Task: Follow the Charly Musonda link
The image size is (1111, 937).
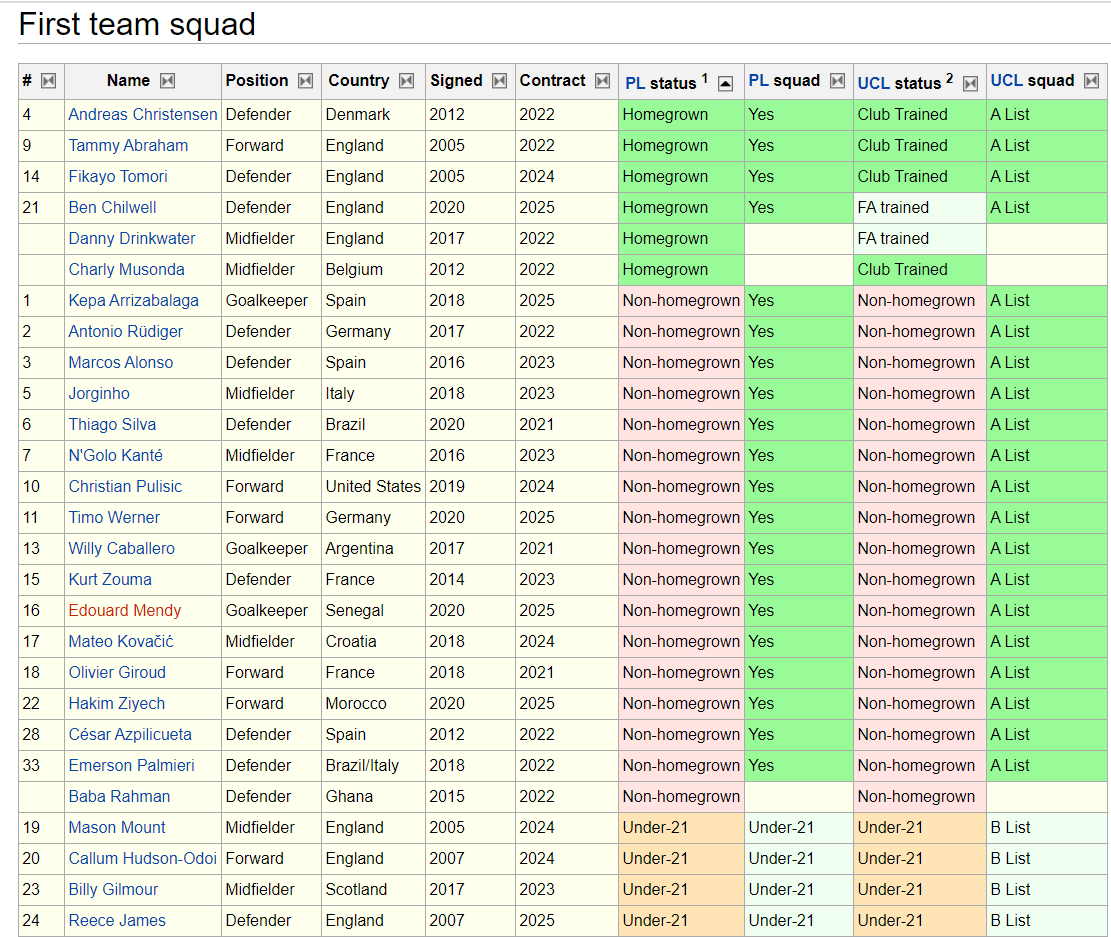Action: pos(126,269)
